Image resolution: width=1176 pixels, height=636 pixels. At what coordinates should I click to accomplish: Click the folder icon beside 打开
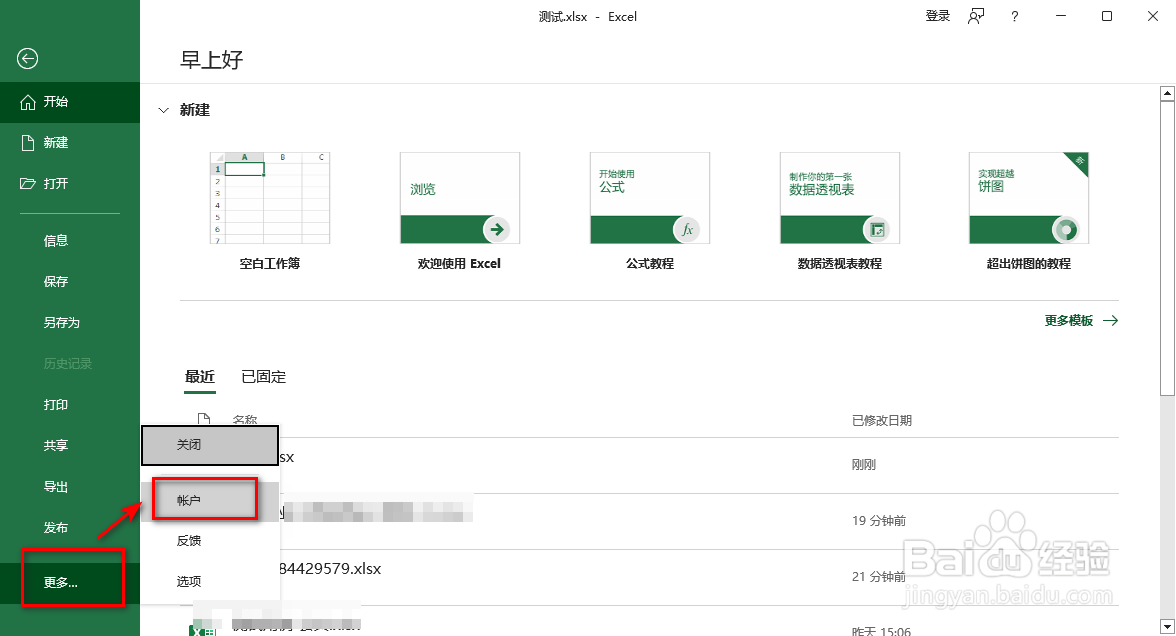(28, 184)
